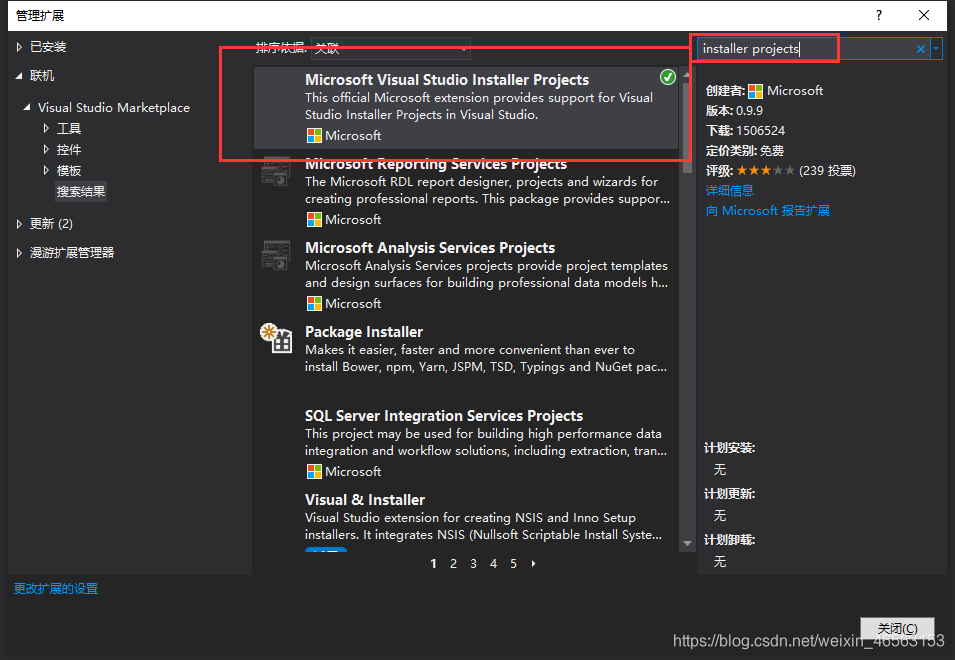Click the Microsoft Reporting Services Projects icon
This screenshot has height=660, width=955.
(x=276, y=172)
